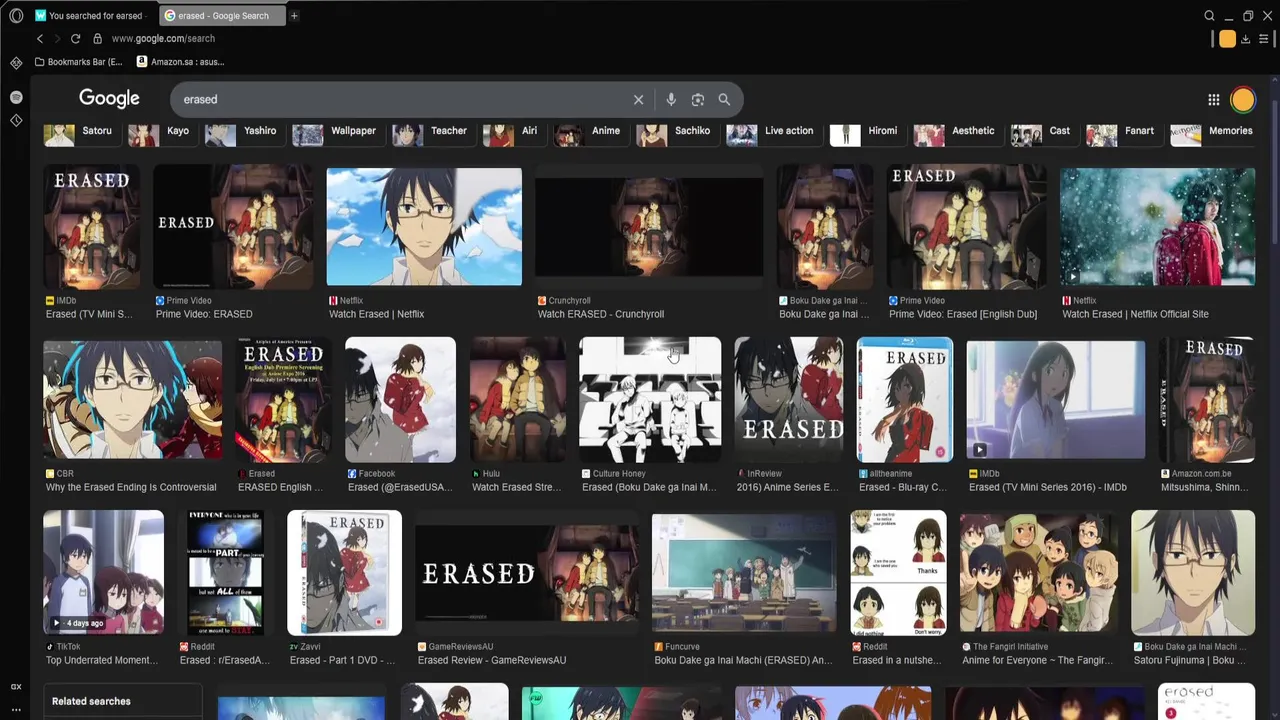
Task: View site security padlock info
Action: (97, 38)
